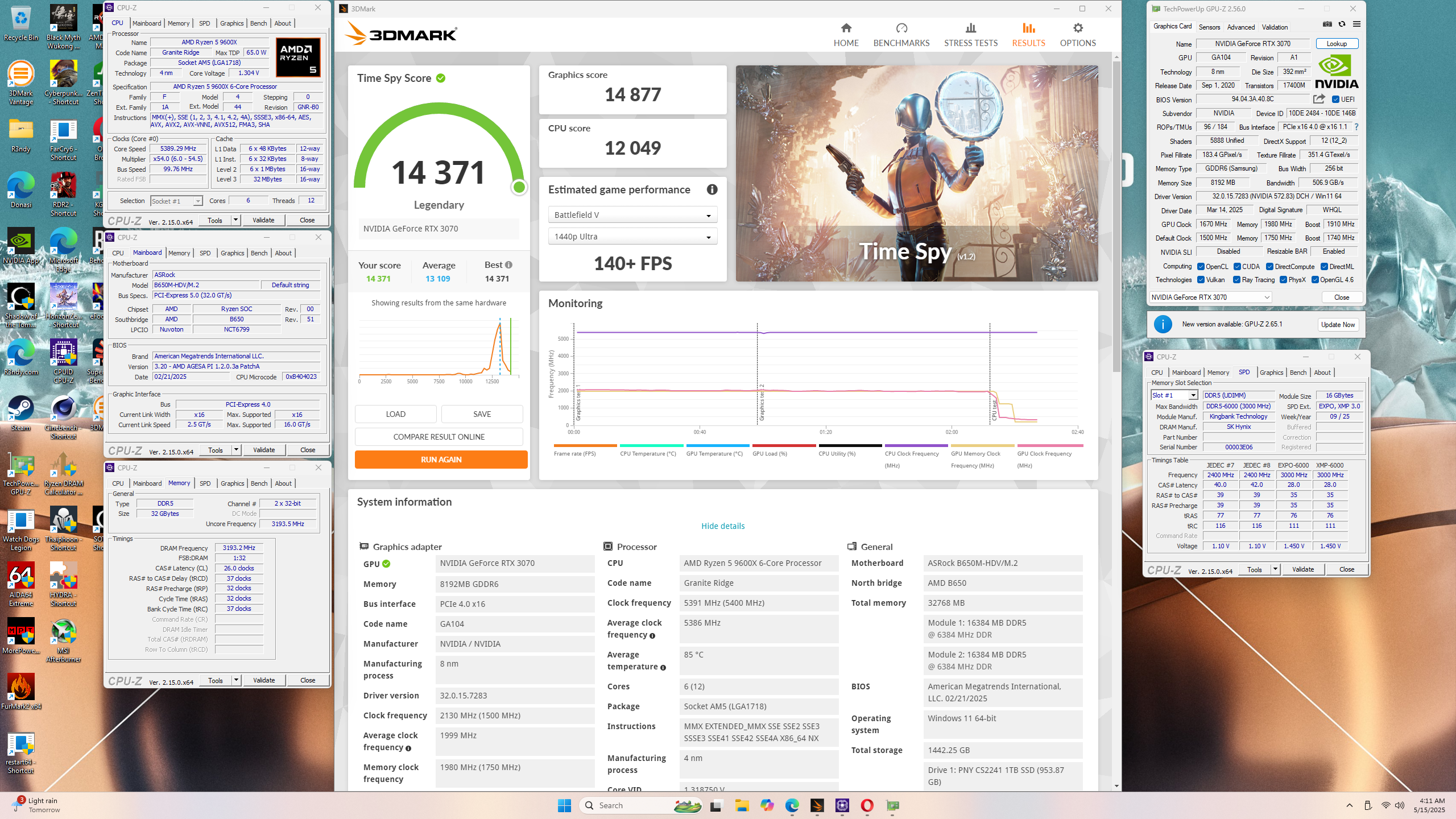Click the Estimated game performance info icon
The width and height of the screenshot is (1456, 819).
[712, 189]
